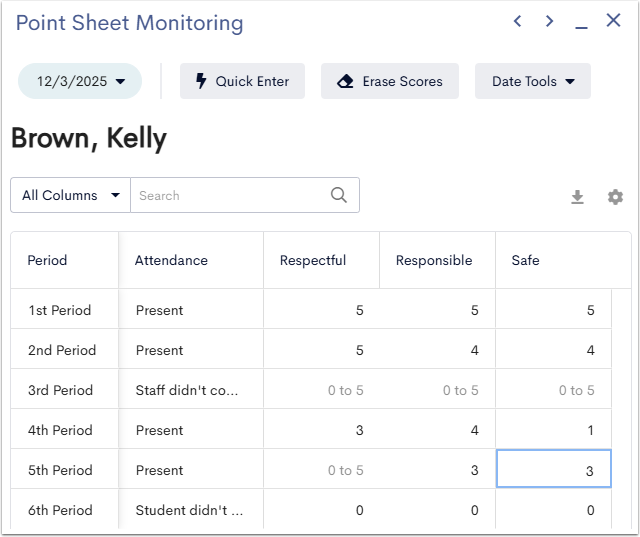
Task: Select 3rd Period Attendance 'Staff didn't co...'
Action: pos(191,390)
